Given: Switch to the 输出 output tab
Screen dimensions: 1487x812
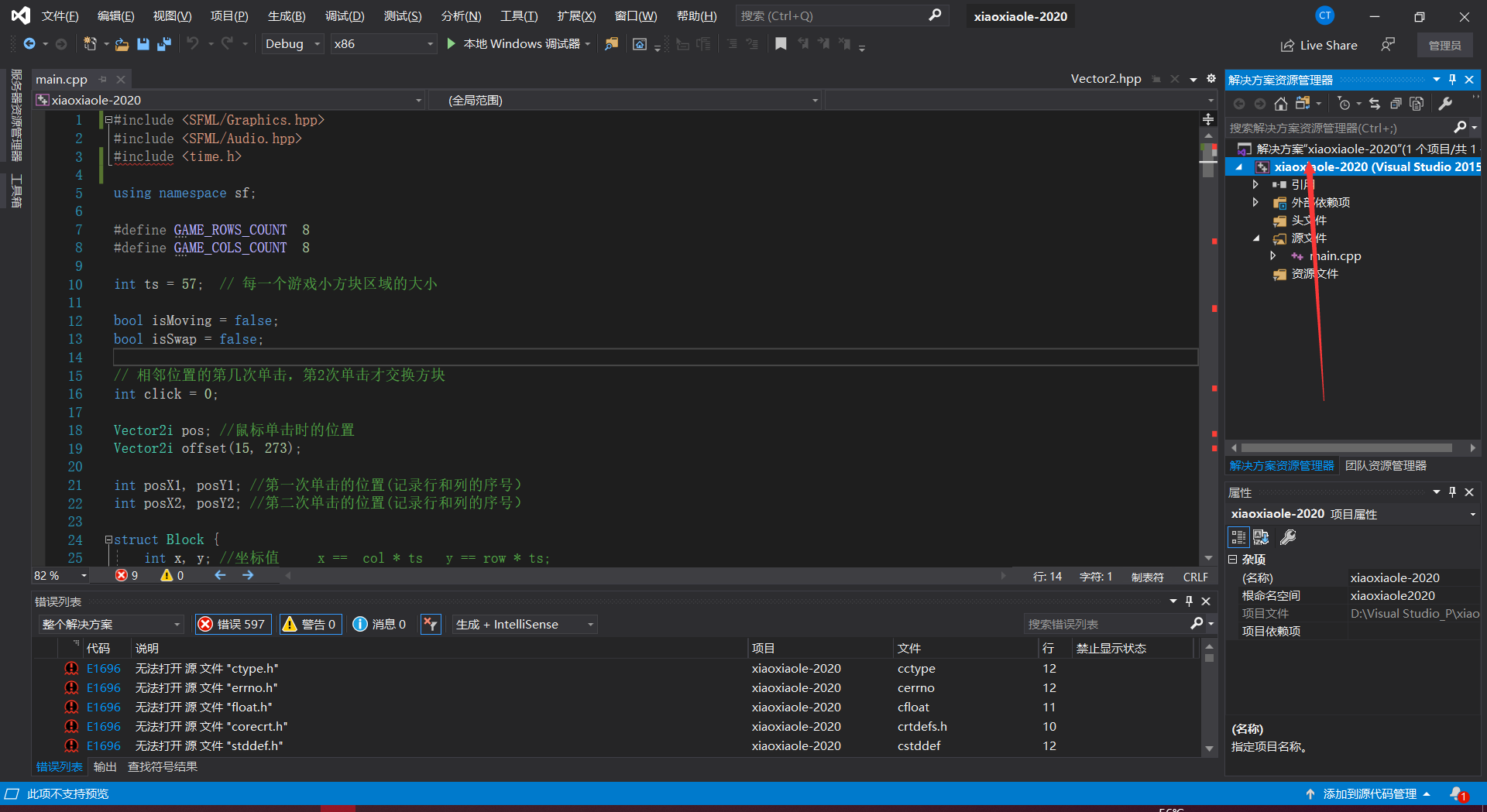Looking at the screenshot, I should [x=105, y=766].
